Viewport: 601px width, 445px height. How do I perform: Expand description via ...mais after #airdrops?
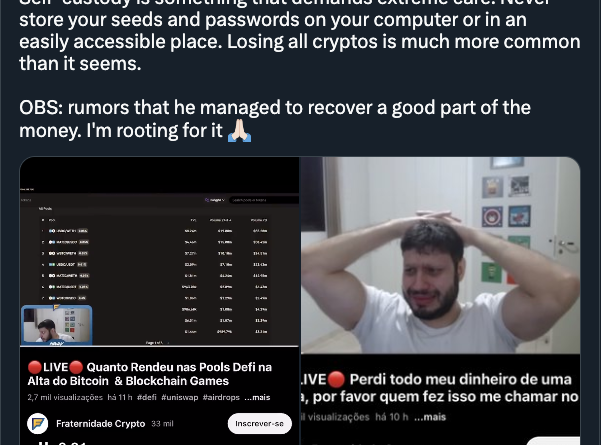257,397
